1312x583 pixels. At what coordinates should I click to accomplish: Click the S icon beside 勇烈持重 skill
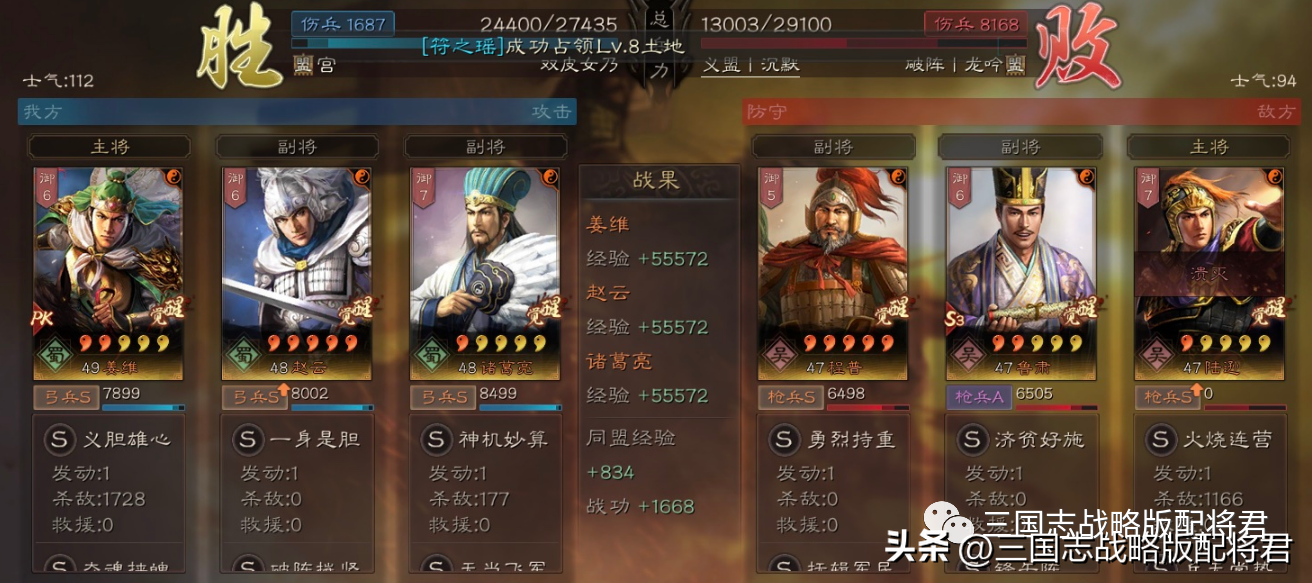[783, 438]
